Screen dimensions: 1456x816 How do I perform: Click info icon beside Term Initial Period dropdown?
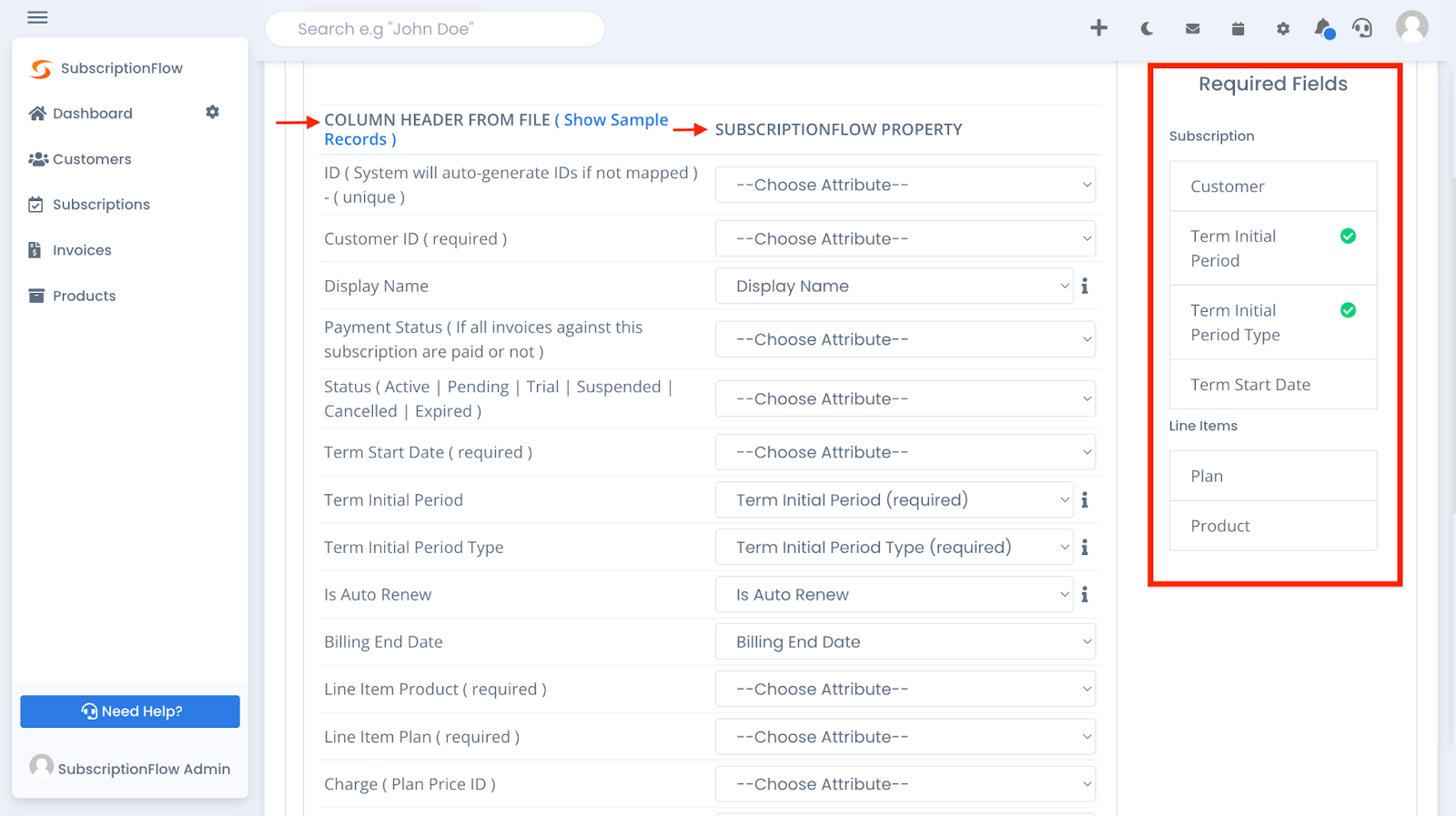(1085, 499)
